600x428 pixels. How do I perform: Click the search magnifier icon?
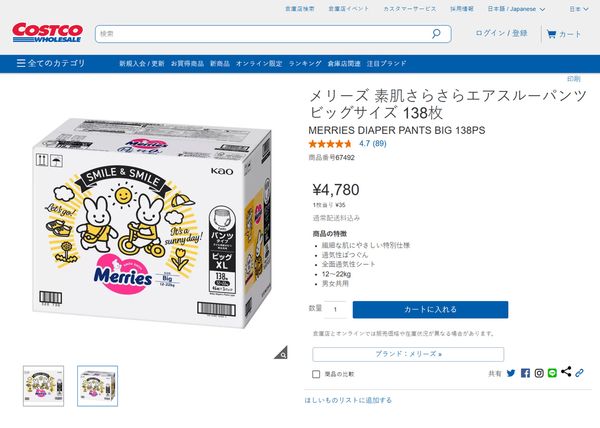[436, 33]
